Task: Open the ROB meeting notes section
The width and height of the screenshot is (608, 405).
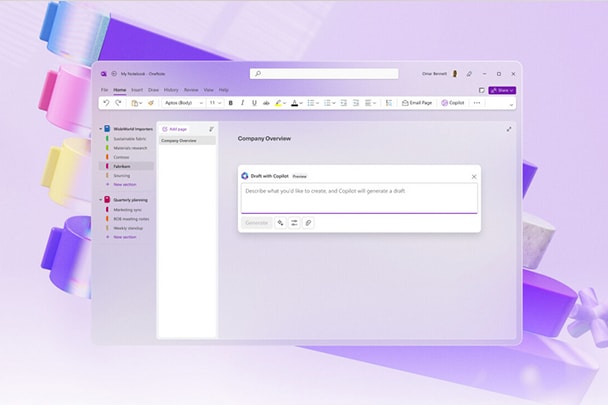Action: click(x=131, y=219)
